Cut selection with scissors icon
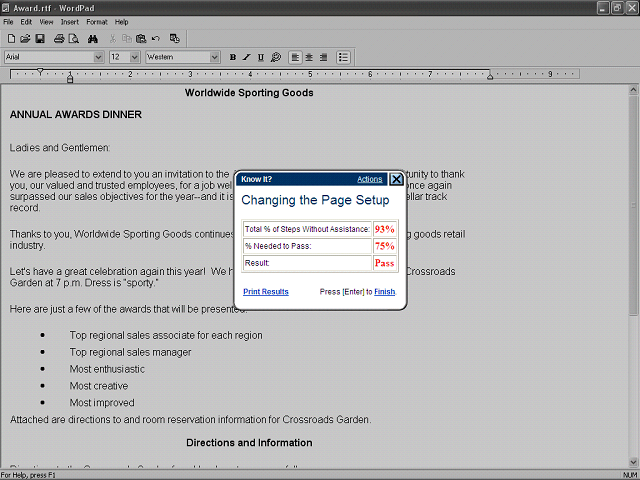This screenshot has height=480, width=640. click(x=113, y=39)
